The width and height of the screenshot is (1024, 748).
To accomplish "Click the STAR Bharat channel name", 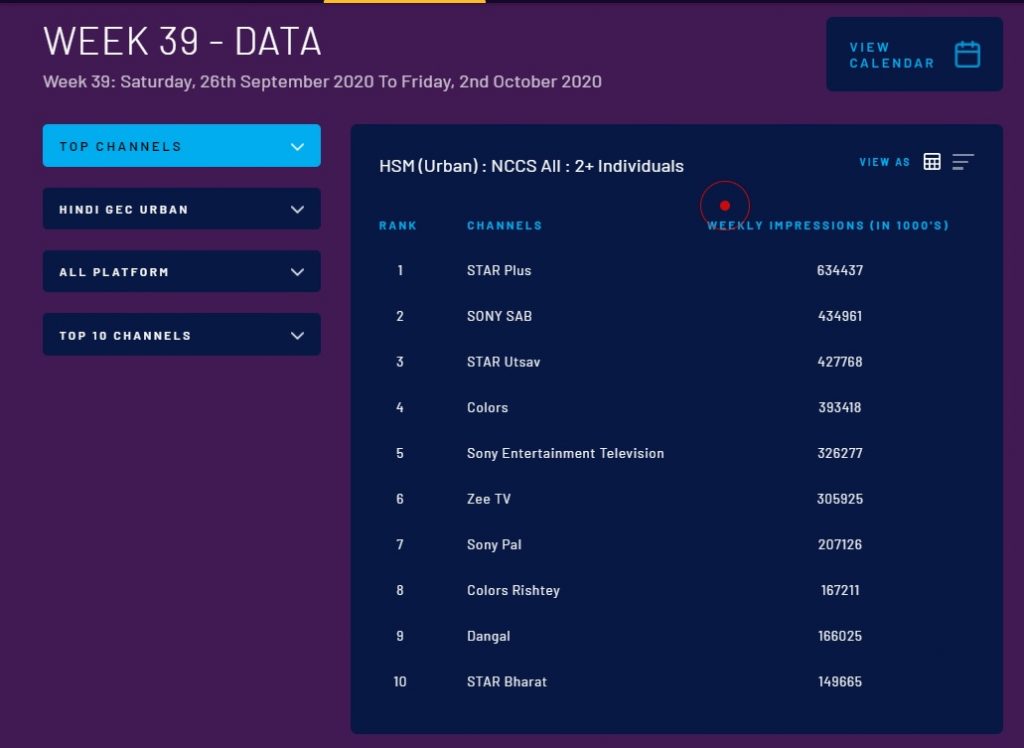I will (x=507, y=682).
